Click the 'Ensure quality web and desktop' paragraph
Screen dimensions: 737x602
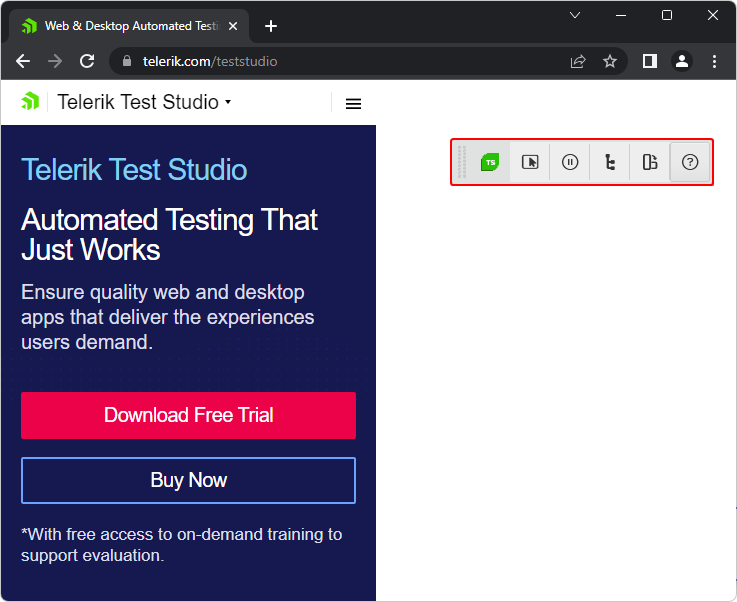pyautogui.click(x=167, y=317)
